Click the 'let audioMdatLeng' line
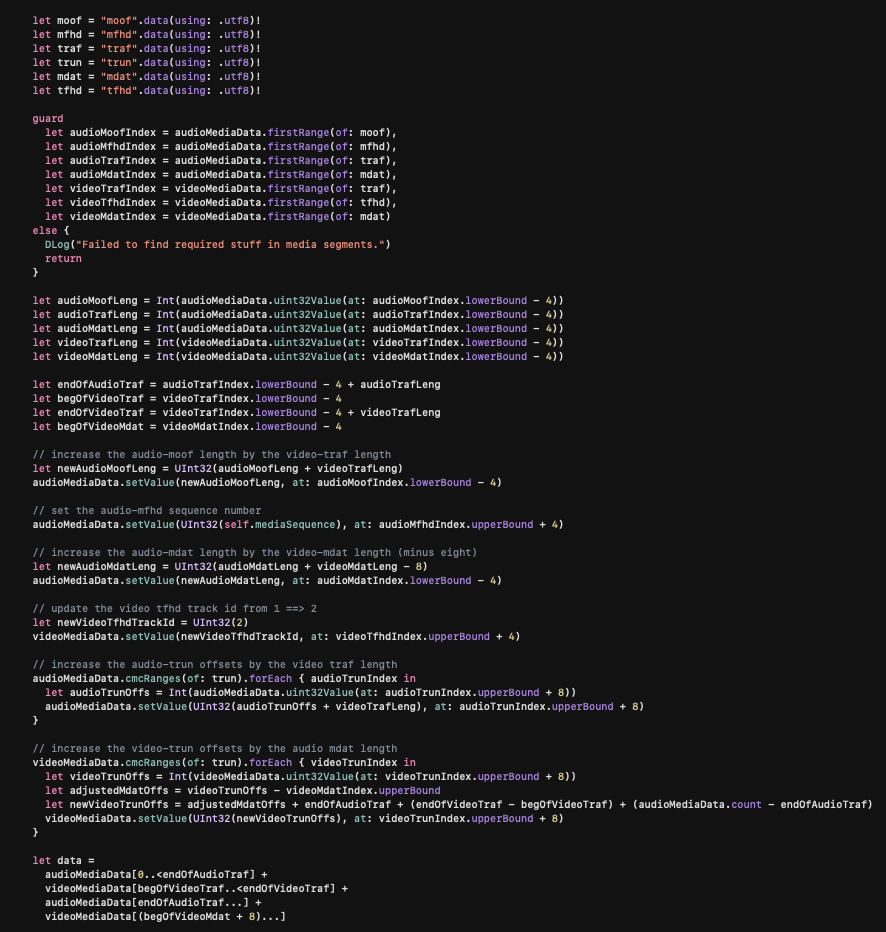This screenshot has width=886, height=932. 298,329
